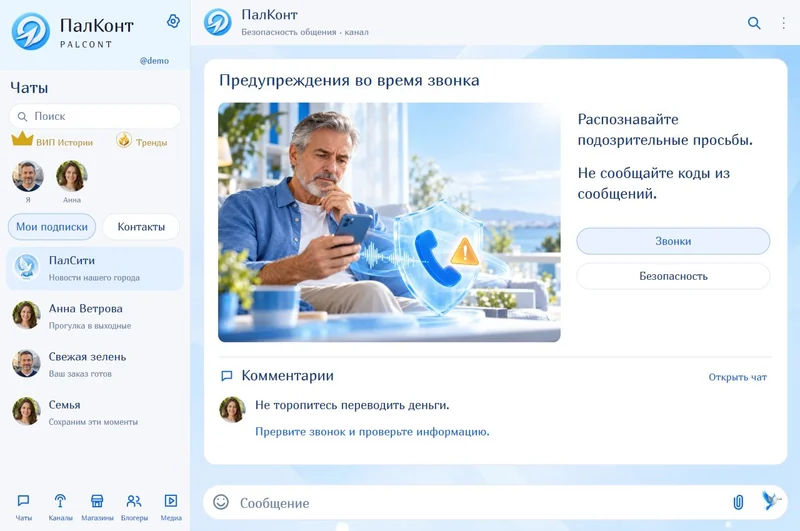Open the Анна Ветрова chat
Screen dimensions: 800x531
(95, 315)
